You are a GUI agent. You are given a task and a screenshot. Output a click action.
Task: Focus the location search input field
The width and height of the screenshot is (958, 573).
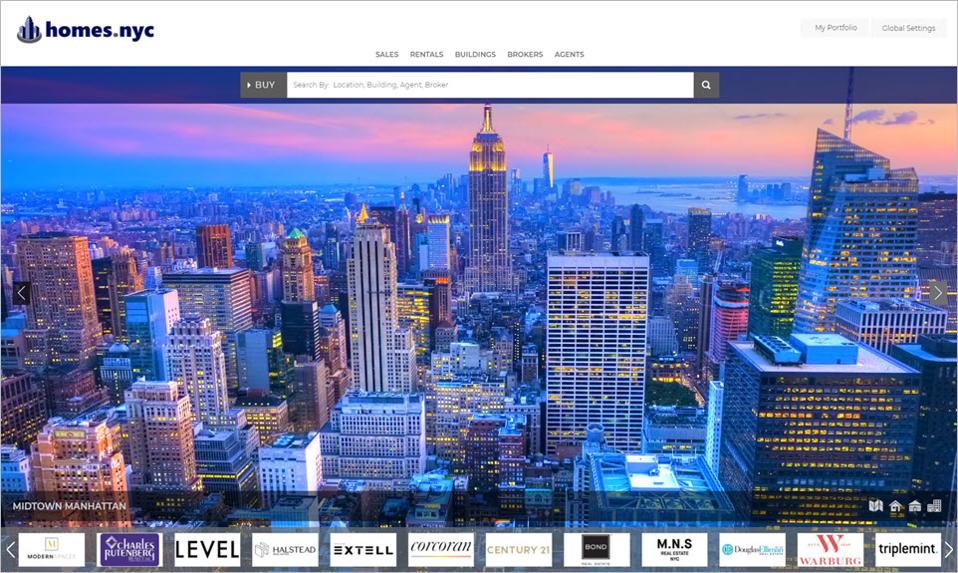[490, 85]
